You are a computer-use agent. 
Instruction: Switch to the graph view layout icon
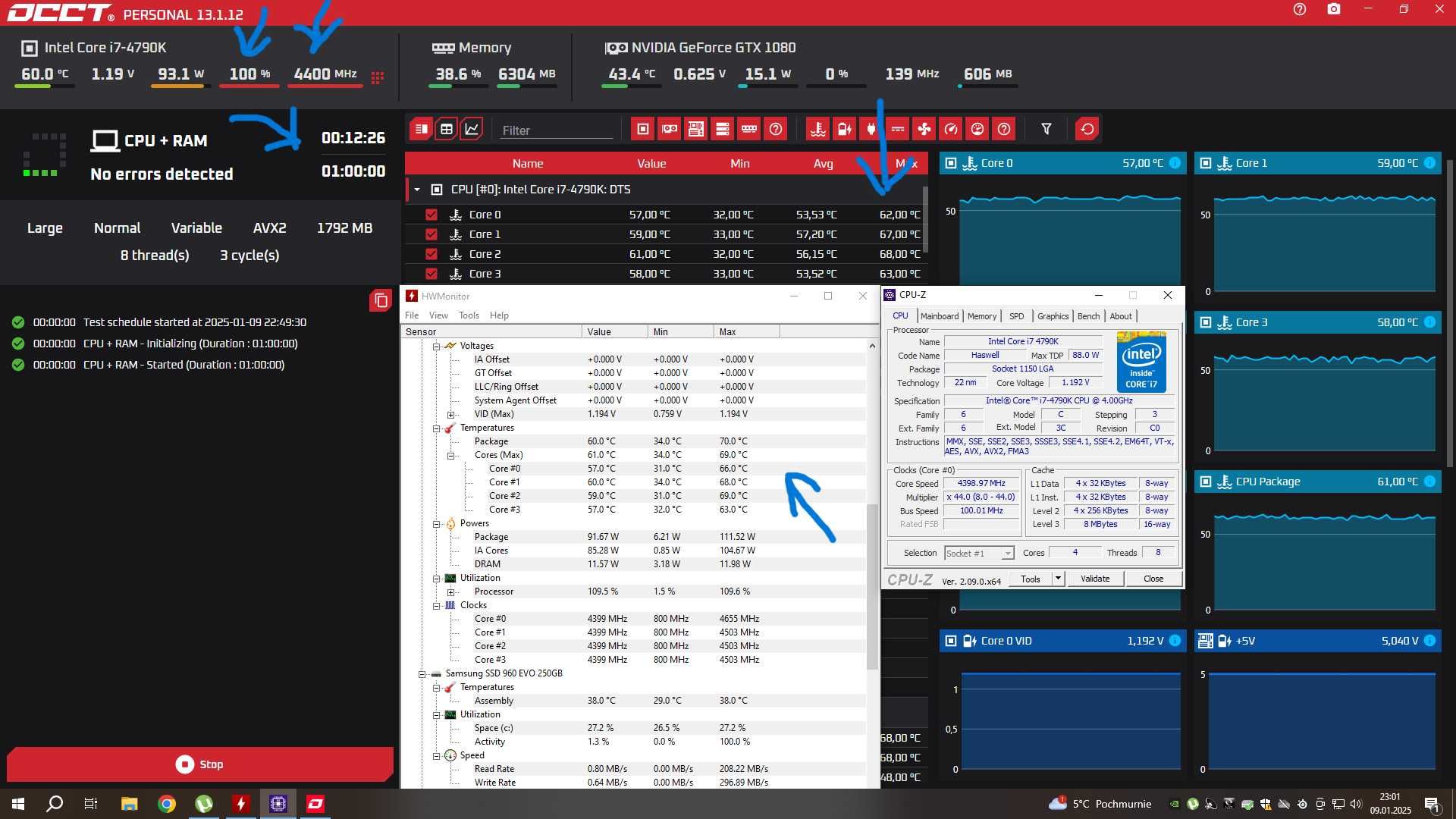pos(472,129)
